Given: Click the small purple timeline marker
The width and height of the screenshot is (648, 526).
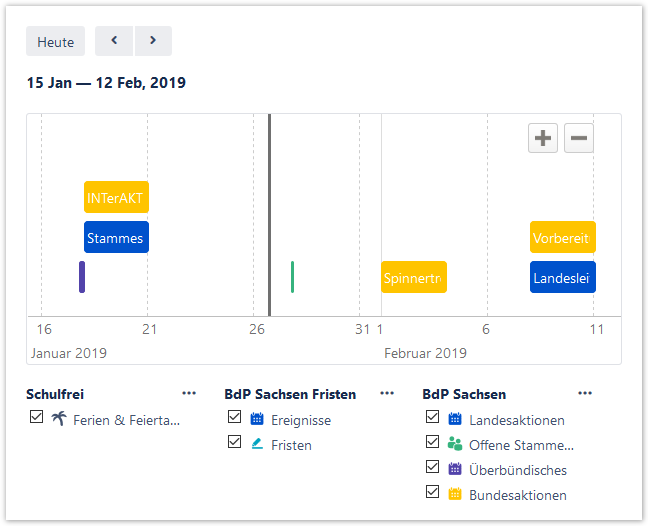Looking at the screenshot, I should pos(82,277).
